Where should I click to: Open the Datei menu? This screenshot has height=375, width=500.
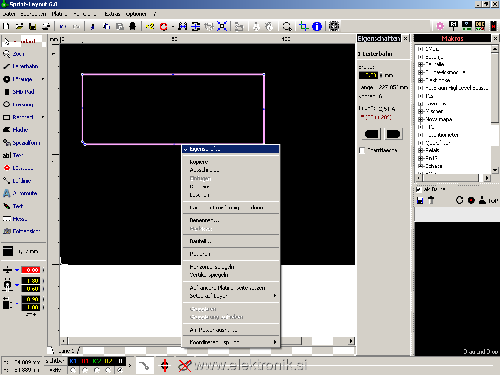tap(9, 14)
